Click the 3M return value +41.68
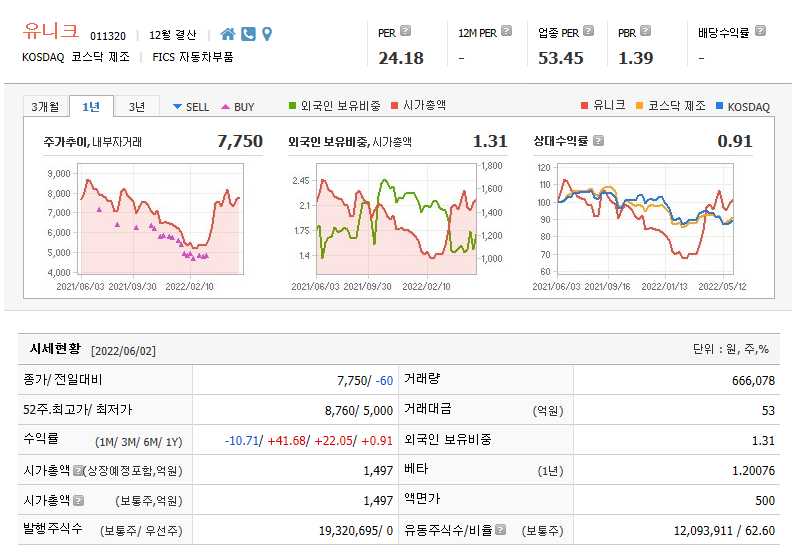 coord(286,440)
